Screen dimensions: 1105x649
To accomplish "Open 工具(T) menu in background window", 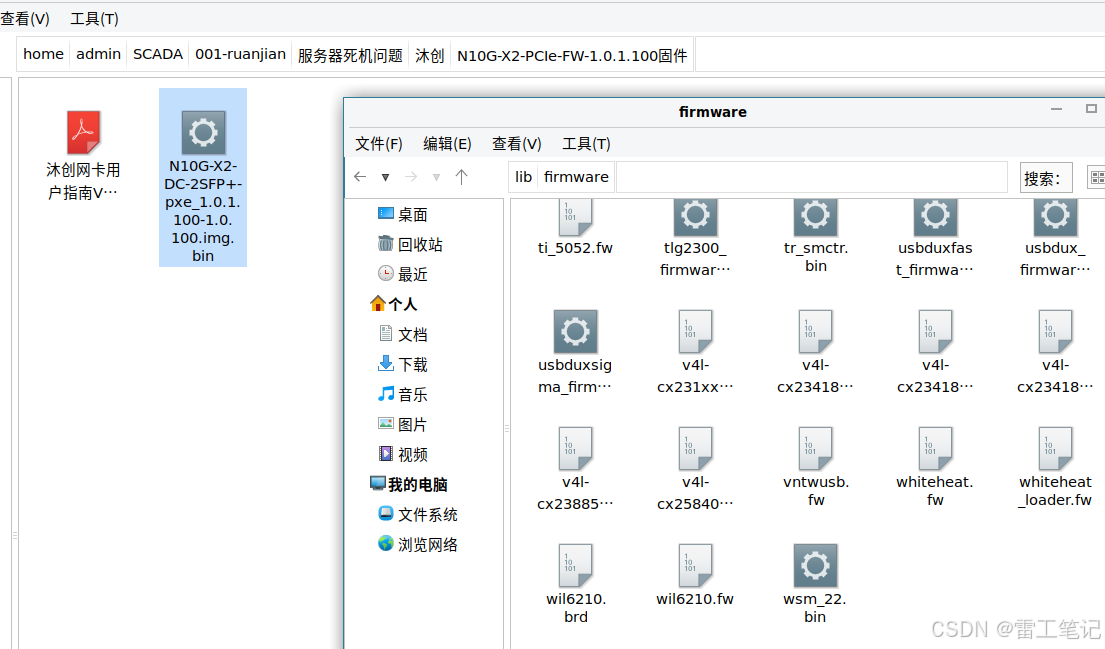I will pyautogui.click(x=94, y=19).
